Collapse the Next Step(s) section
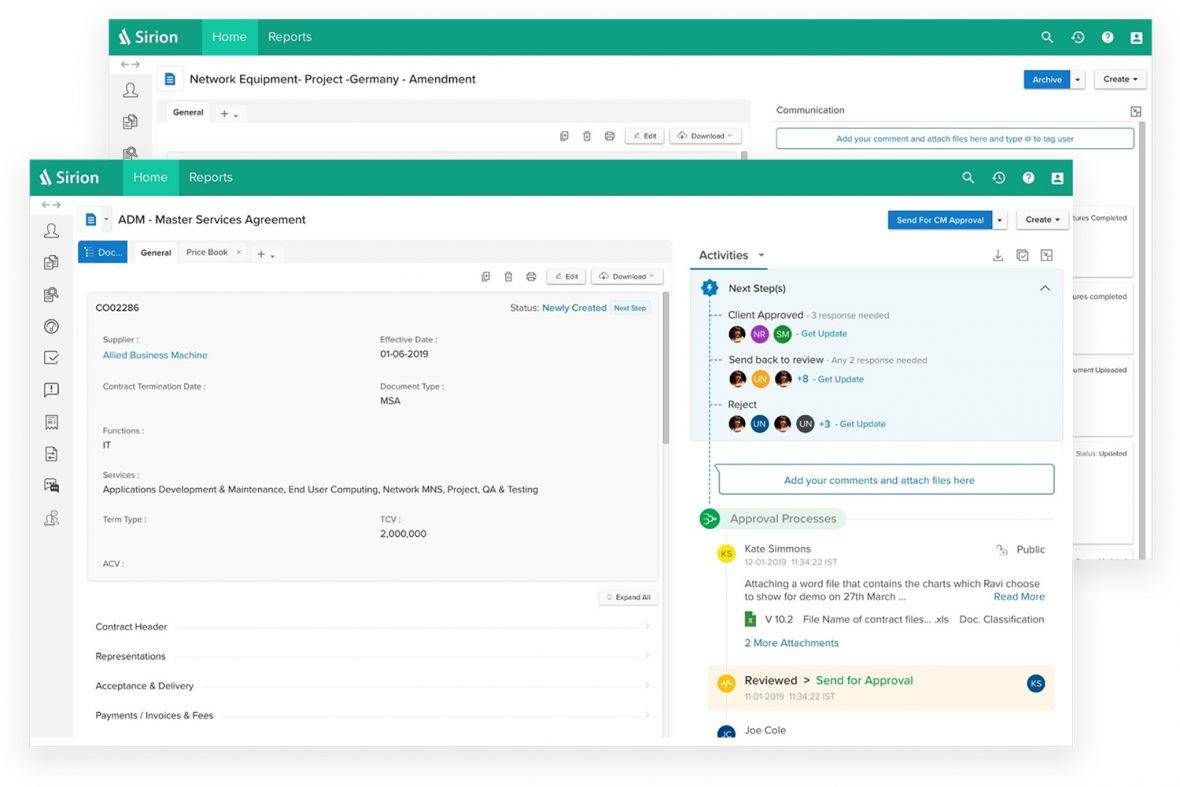This screenshot has width=1180, height=787. coord(1044,288)
